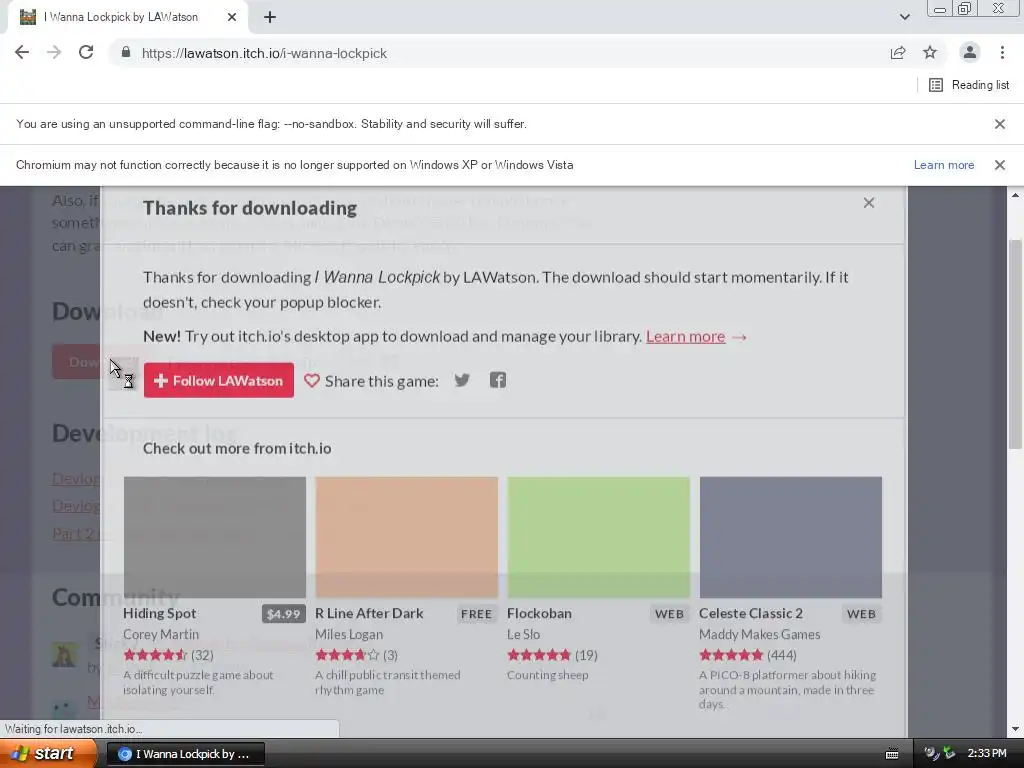The height and width of the screenshot is (768, 1024).
Task: Visit Maddy Makes Games author page
Action: (760, 634)
